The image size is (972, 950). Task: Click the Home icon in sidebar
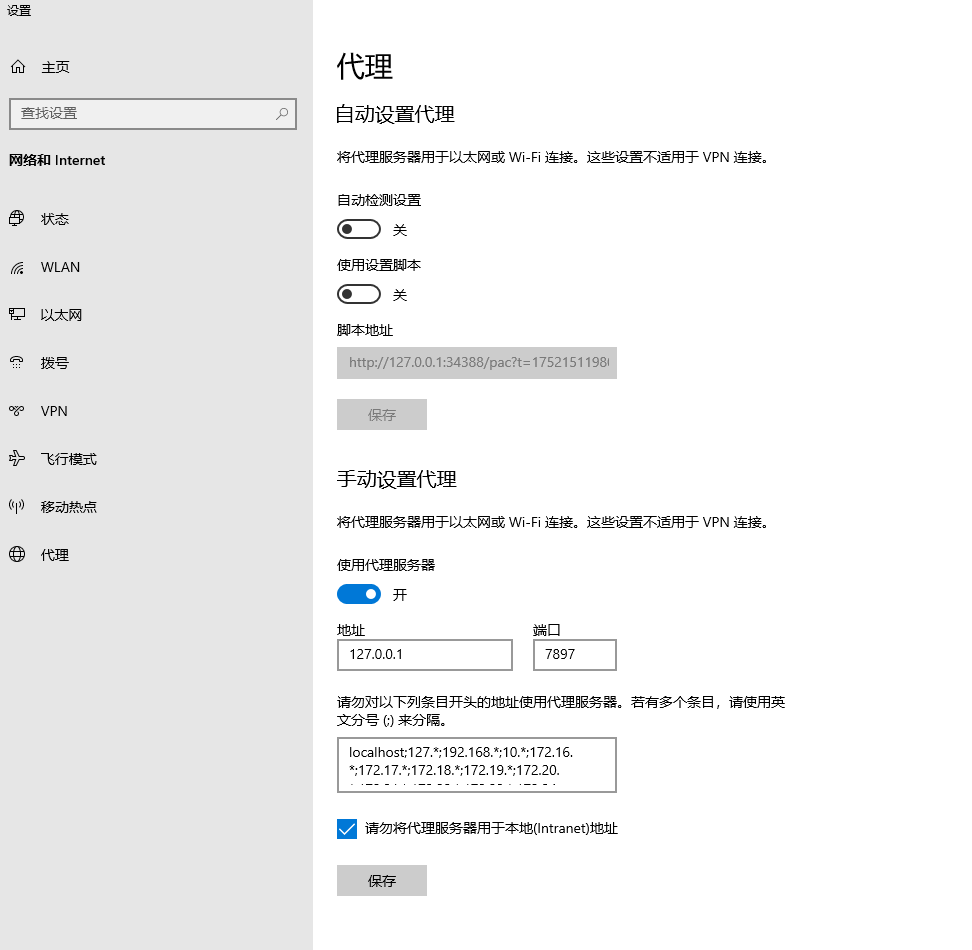[x=17, y=67]
